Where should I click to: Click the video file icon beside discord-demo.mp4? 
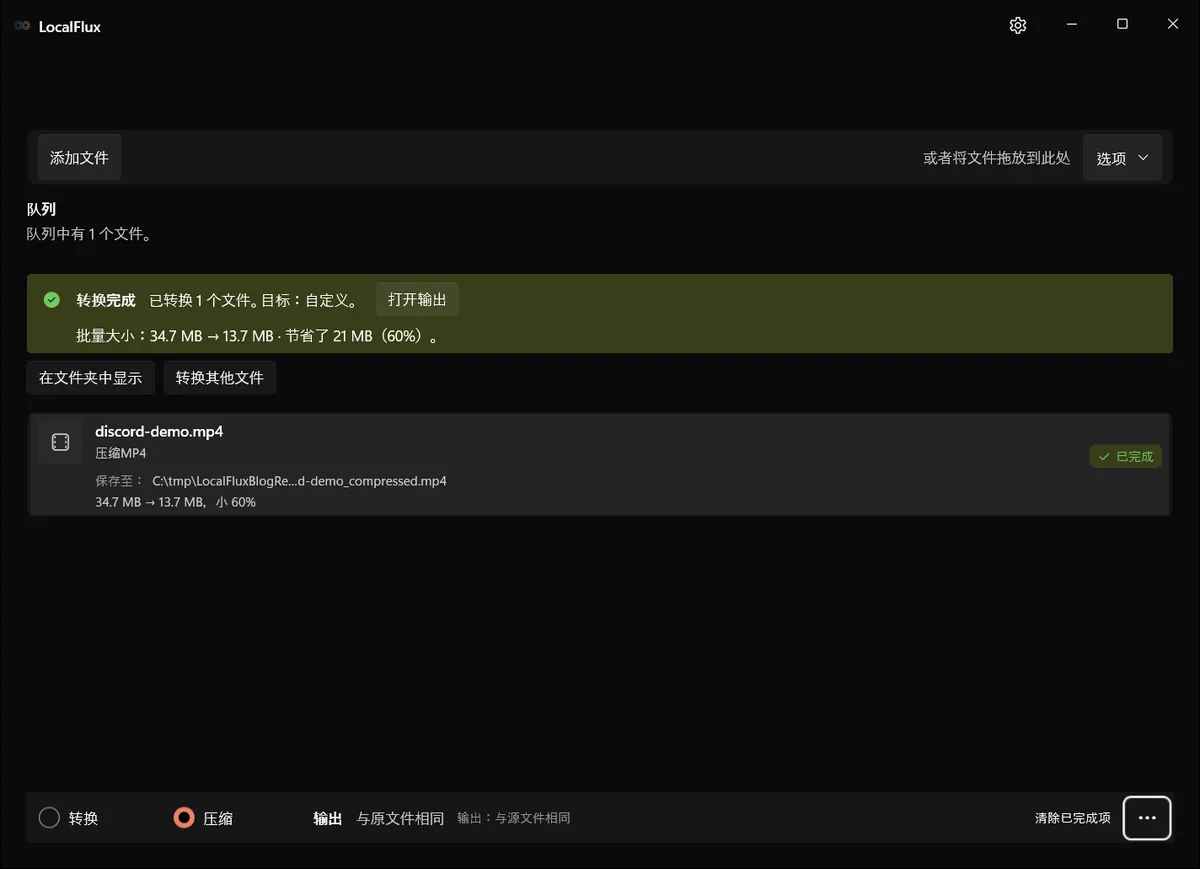(60, 442)
